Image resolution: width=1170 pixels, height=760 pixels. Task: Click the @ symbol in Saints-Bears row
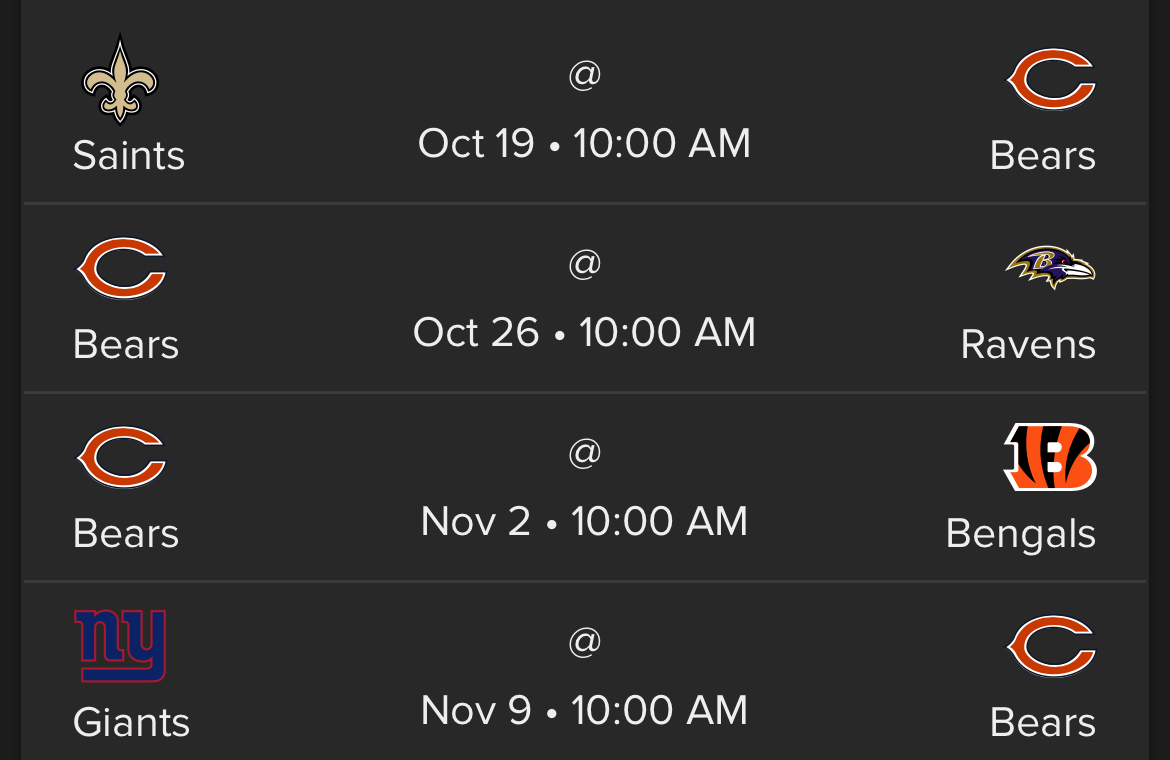click(x=584, y=75)
